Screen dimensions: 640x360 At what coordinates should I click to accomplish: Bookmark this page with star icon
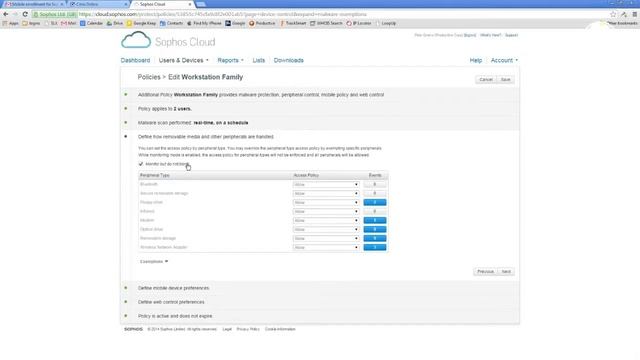tap(613, 14)
